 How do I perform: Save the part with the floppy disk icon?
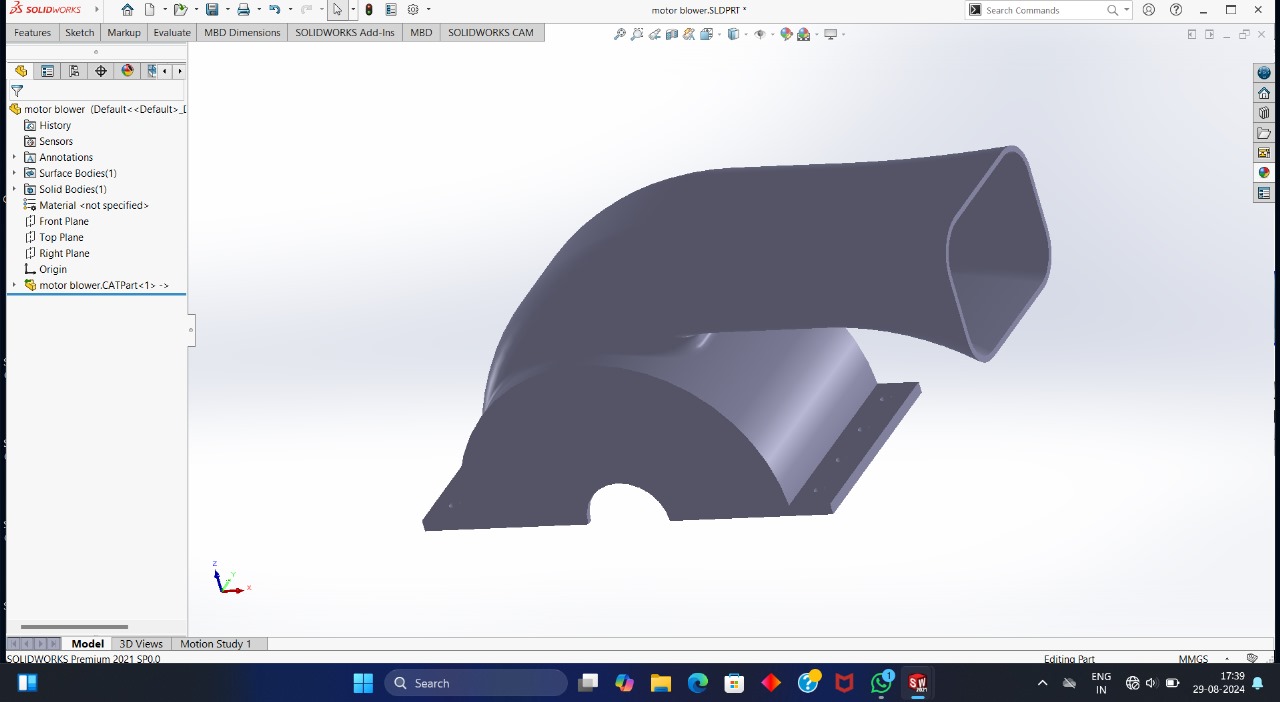tap(212, 10)
